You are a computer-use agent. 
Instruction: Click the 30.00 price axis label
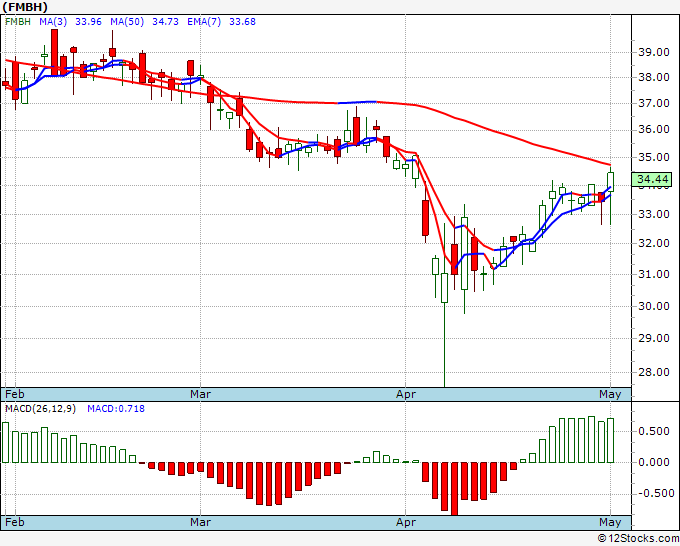654,306
